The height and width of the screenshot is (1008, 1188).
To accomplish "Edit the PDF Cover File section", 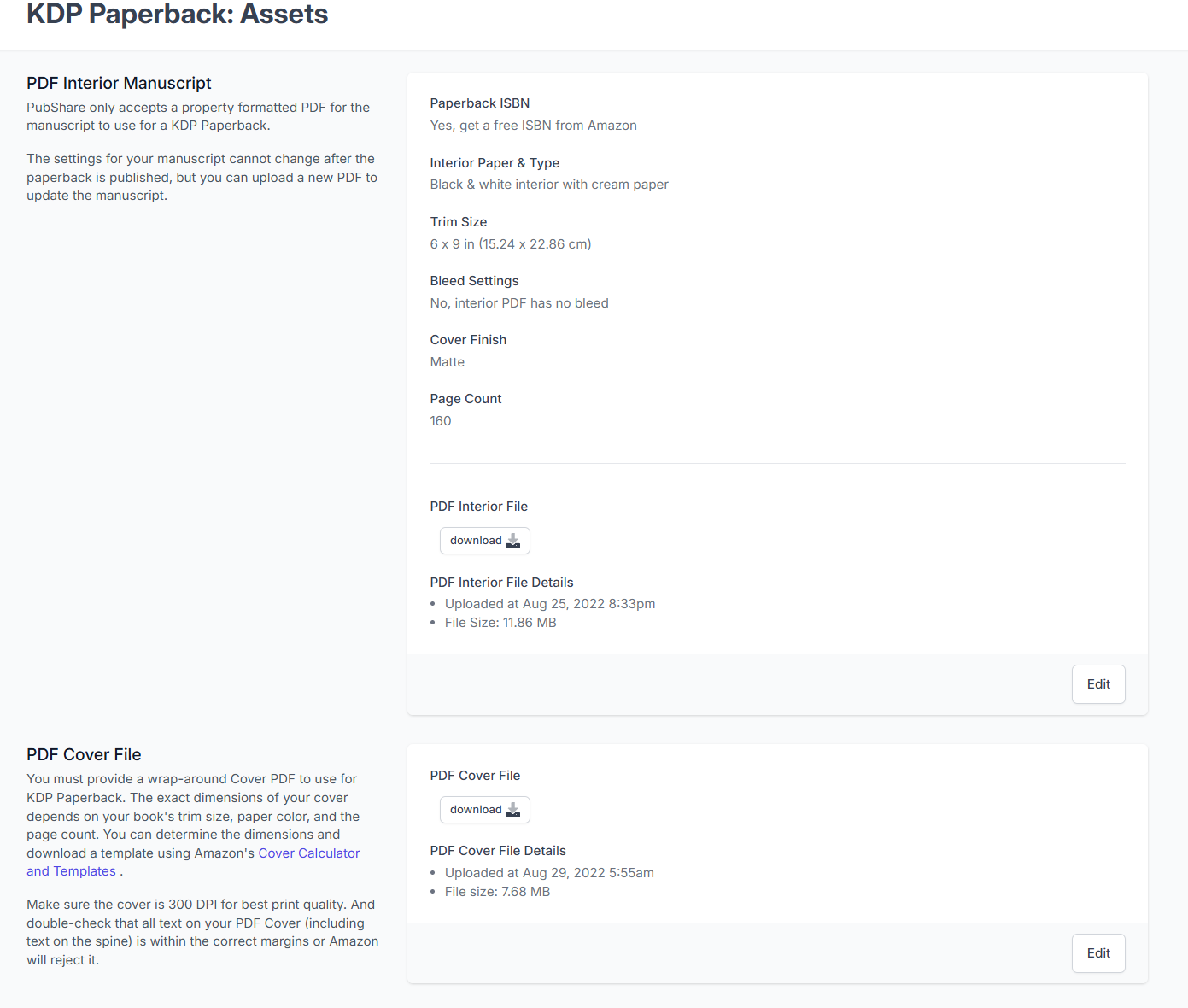I will [1097, 953].
